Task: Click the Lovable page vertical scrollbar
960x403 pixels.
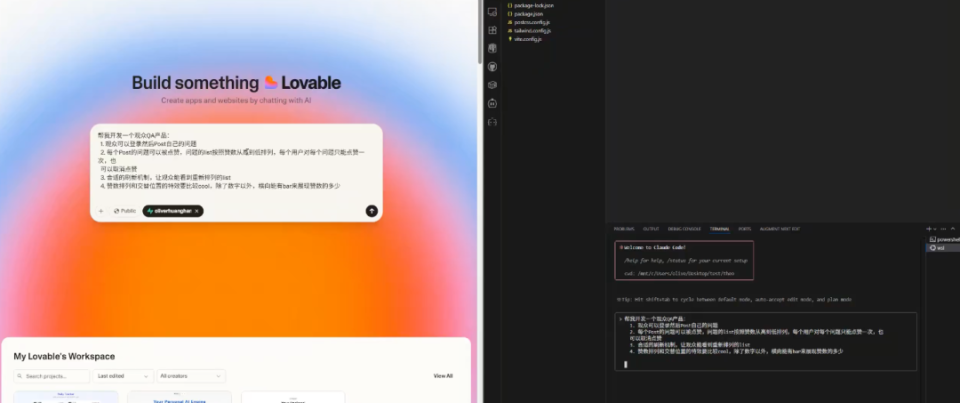Action: tap(480, 31)
